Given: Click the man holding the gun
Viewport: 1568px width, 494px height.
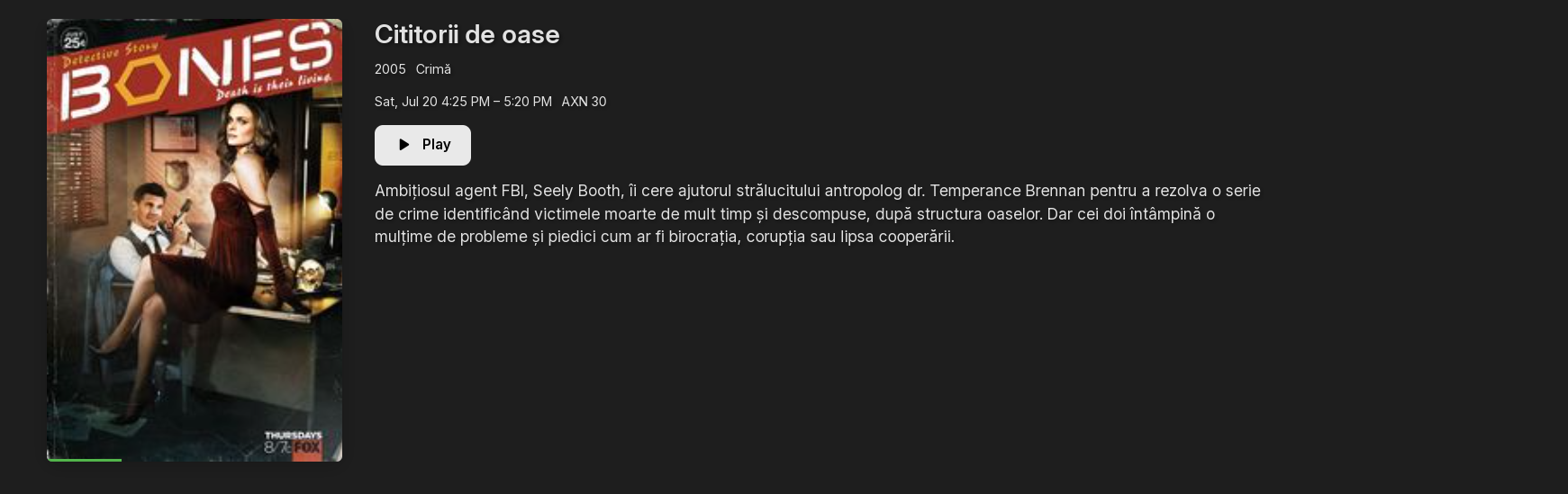Looking at the screenshot, I should click(149, 243).
